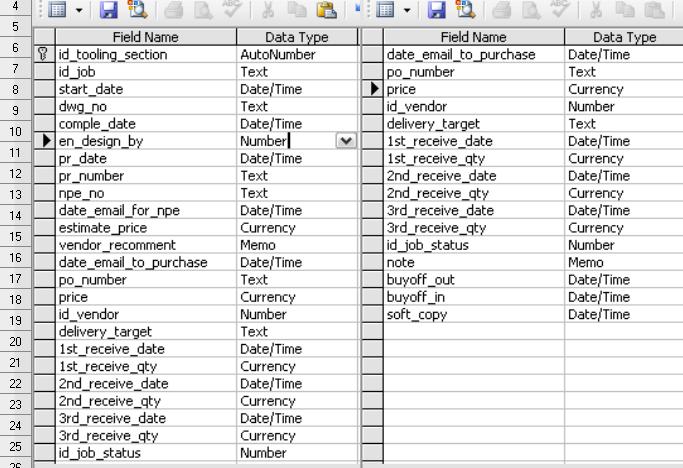Select the start_date field name
The width and height of the screenshot is (683, 468).
91,89
